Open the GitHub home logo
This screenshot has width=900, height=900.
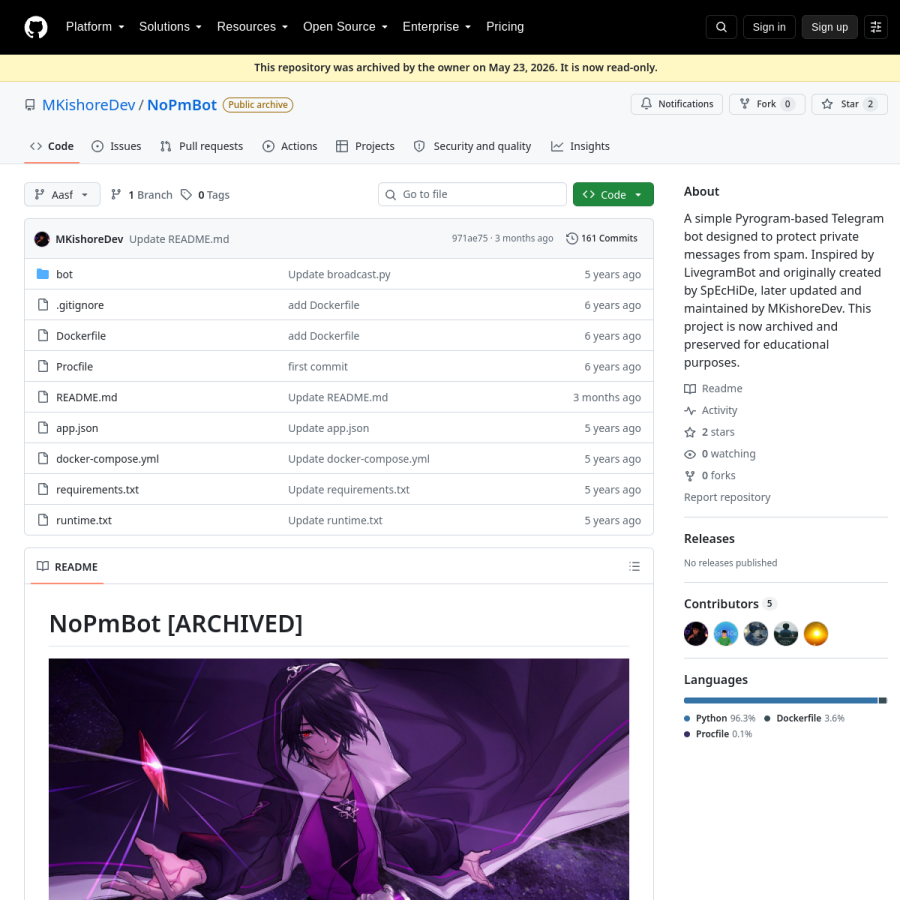[36, 27]
